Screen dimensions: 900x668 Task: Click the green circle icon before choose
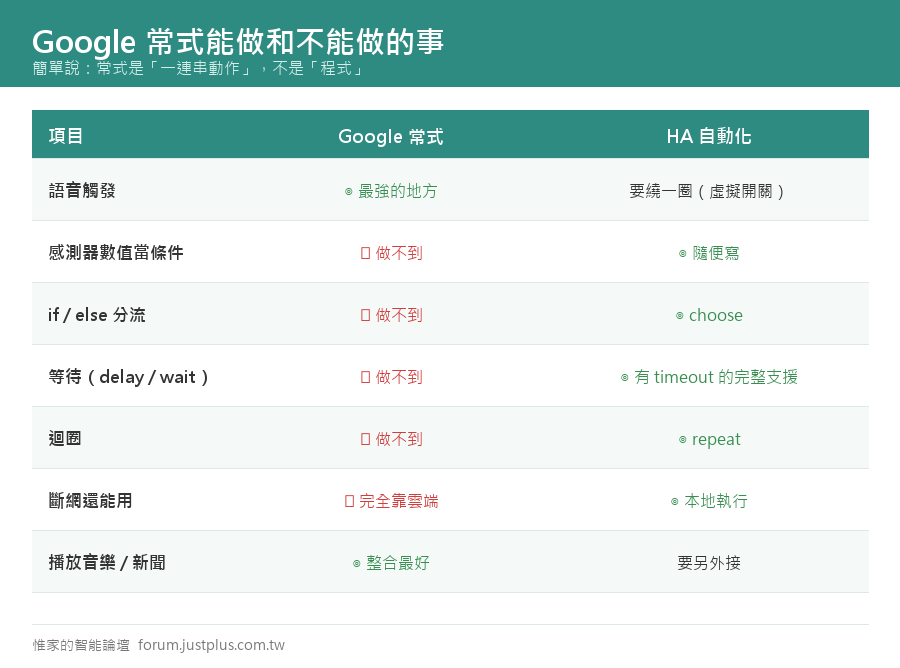click(680, 316)
